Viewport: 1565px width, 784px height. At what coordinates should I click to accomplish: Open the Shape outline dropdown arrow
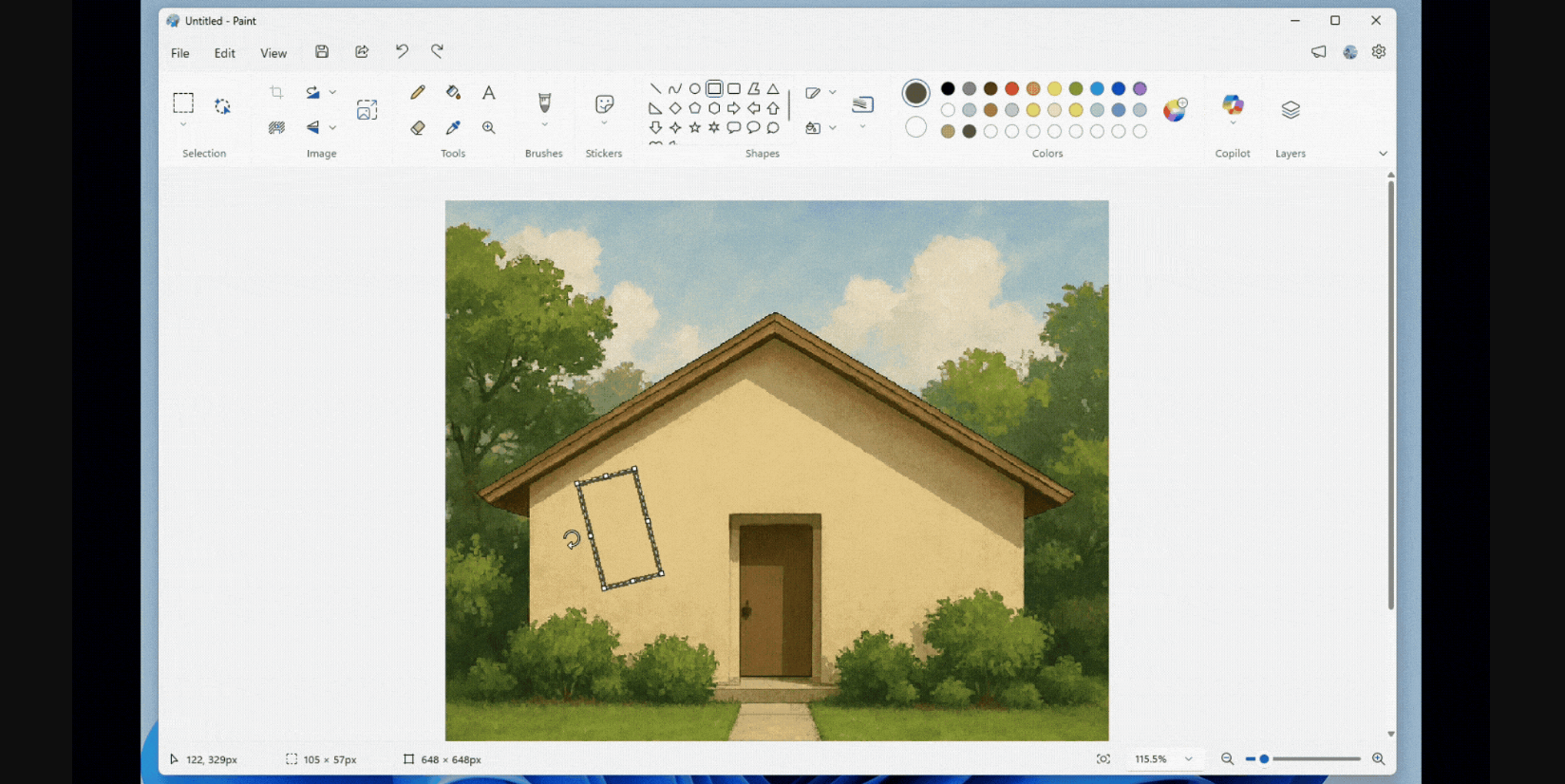point(833,92)
